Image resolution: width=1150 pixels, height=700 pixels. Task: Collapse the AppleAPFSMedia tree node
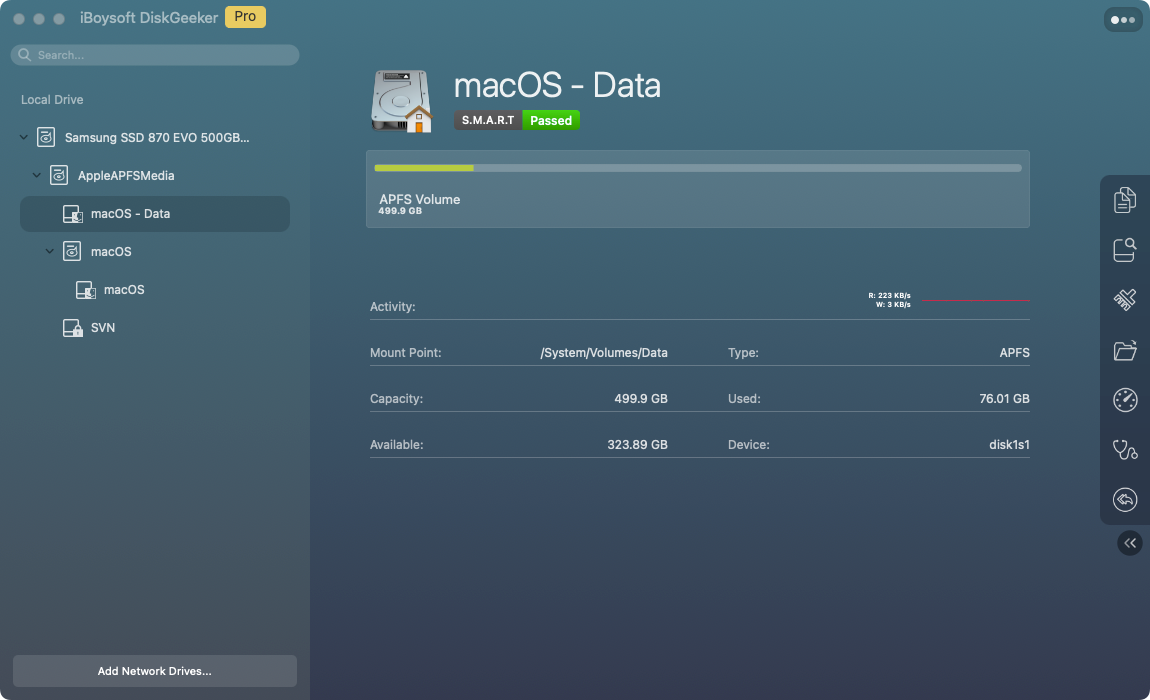click(37, 175)
